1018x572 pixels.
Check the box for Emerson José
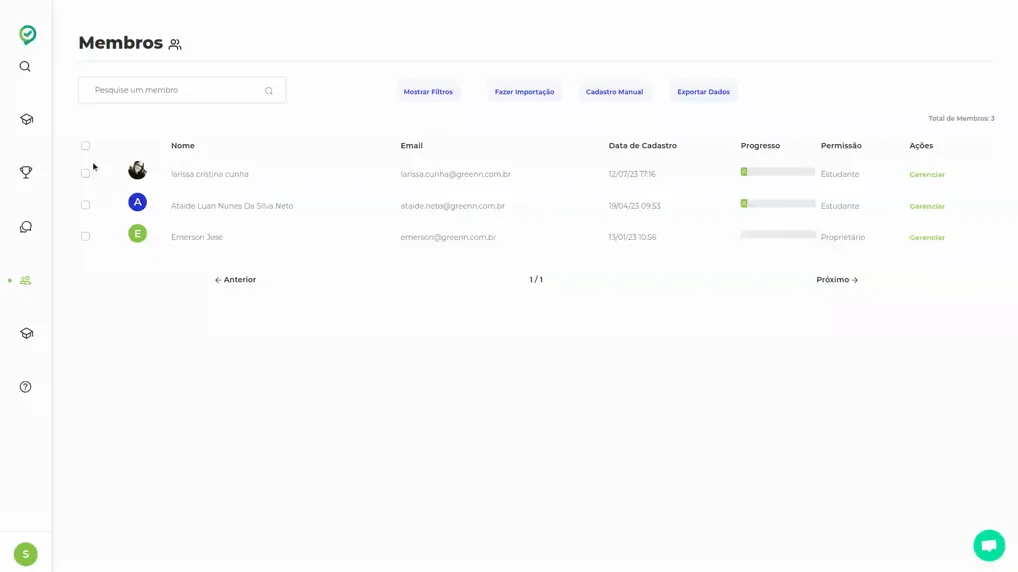coord(86,236)
